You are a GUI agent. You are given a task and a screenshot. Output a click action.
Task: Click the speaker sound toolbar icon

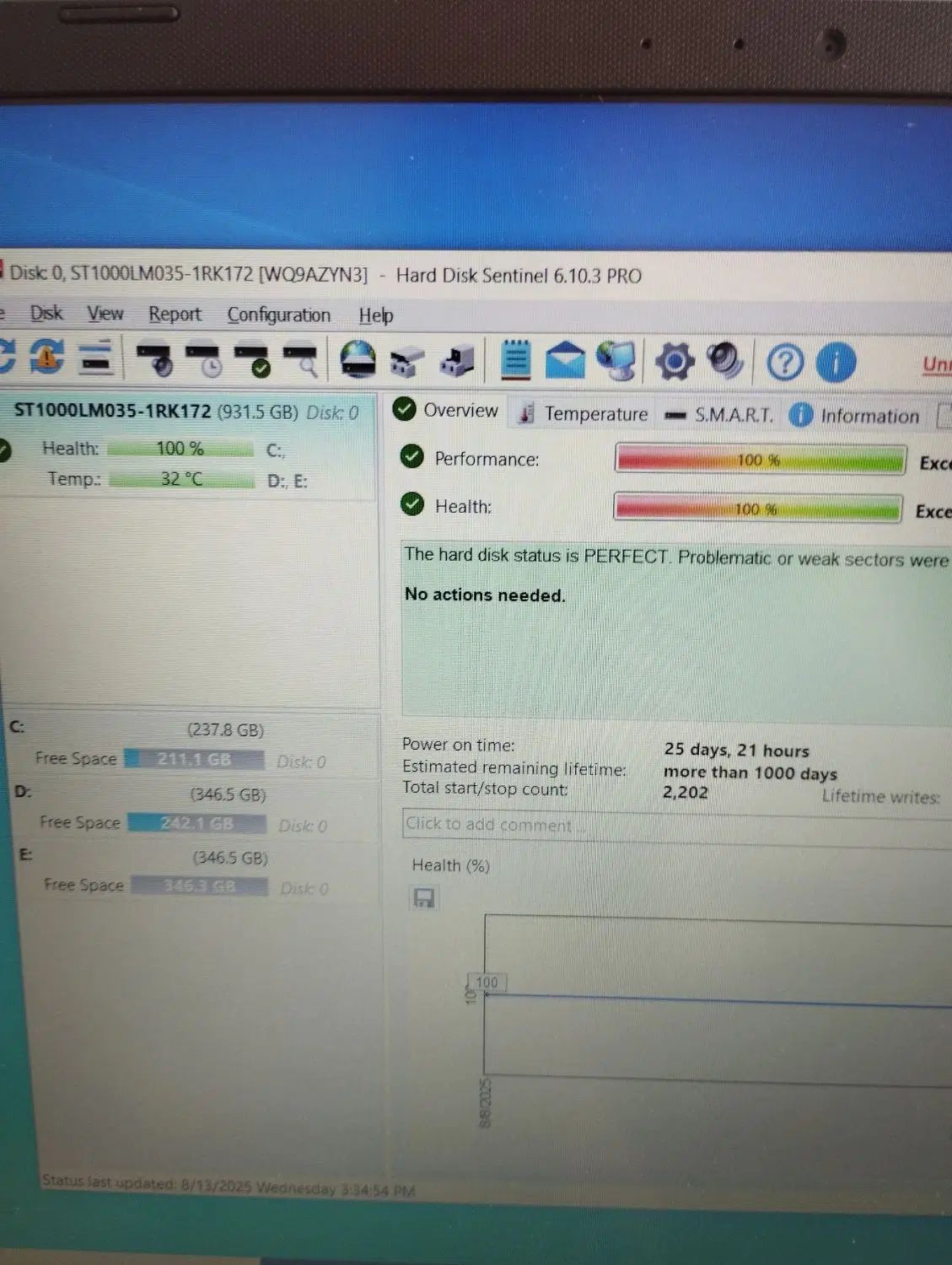coord(724,362)
